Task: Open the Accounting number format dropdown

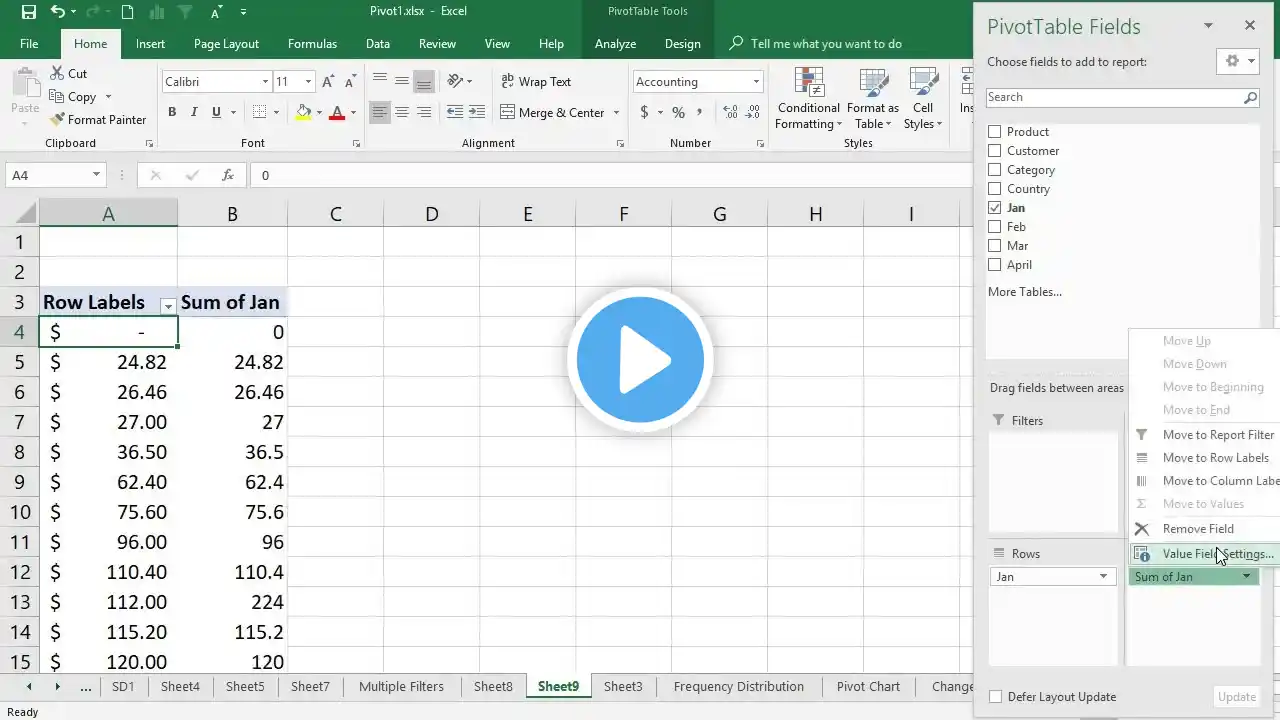Action: pos(756,82)
